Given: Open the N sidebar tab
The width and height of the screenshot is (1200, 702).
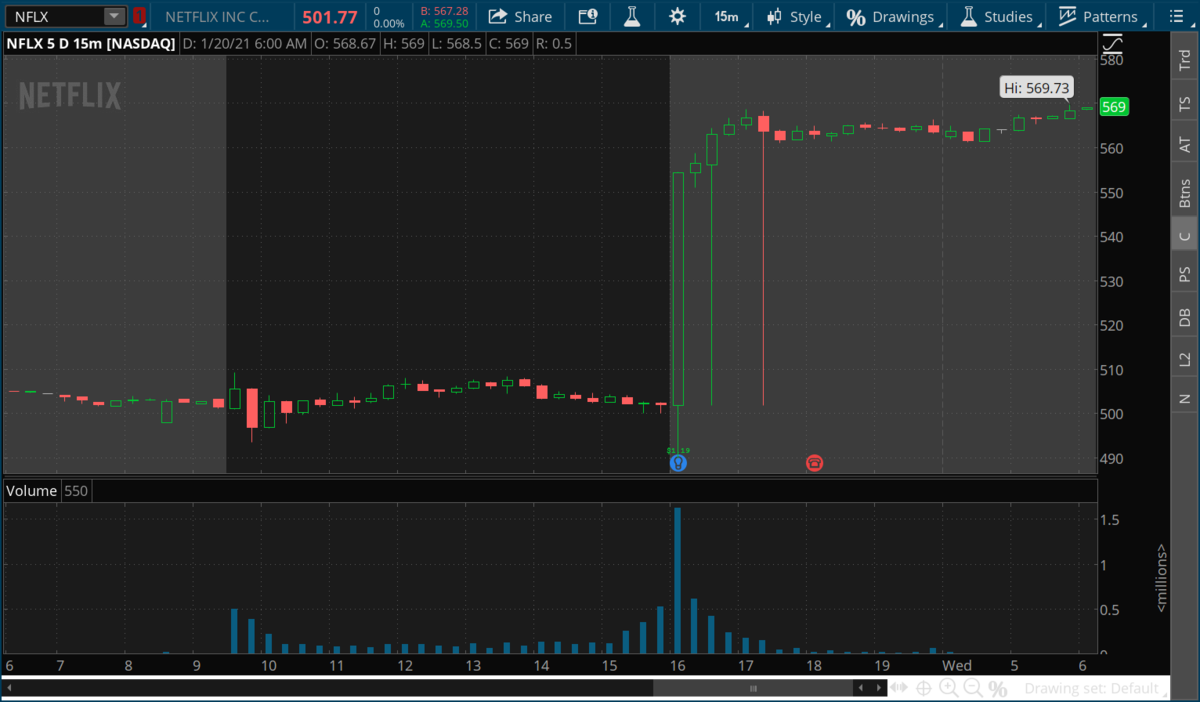Looking at the screenshot, I should (1184, 398).
